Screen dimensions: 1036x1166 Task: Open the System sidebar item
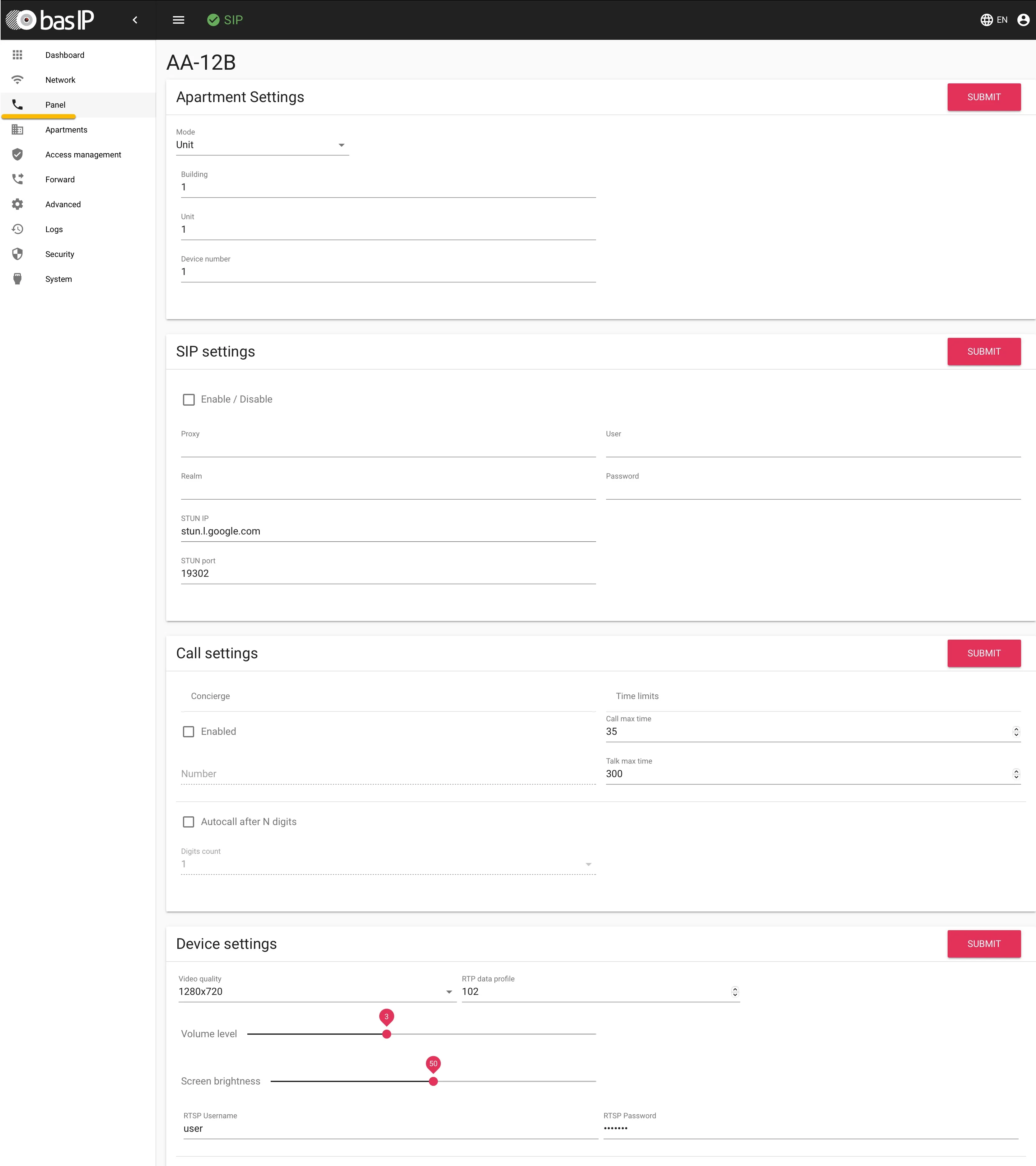77,279
